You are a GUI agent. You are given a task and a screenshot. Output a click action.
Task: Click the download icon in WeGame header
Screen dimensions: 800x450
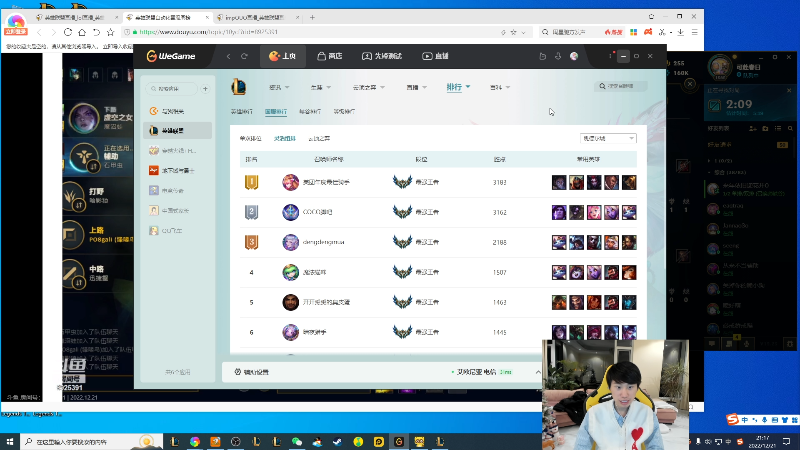[558, 56]
